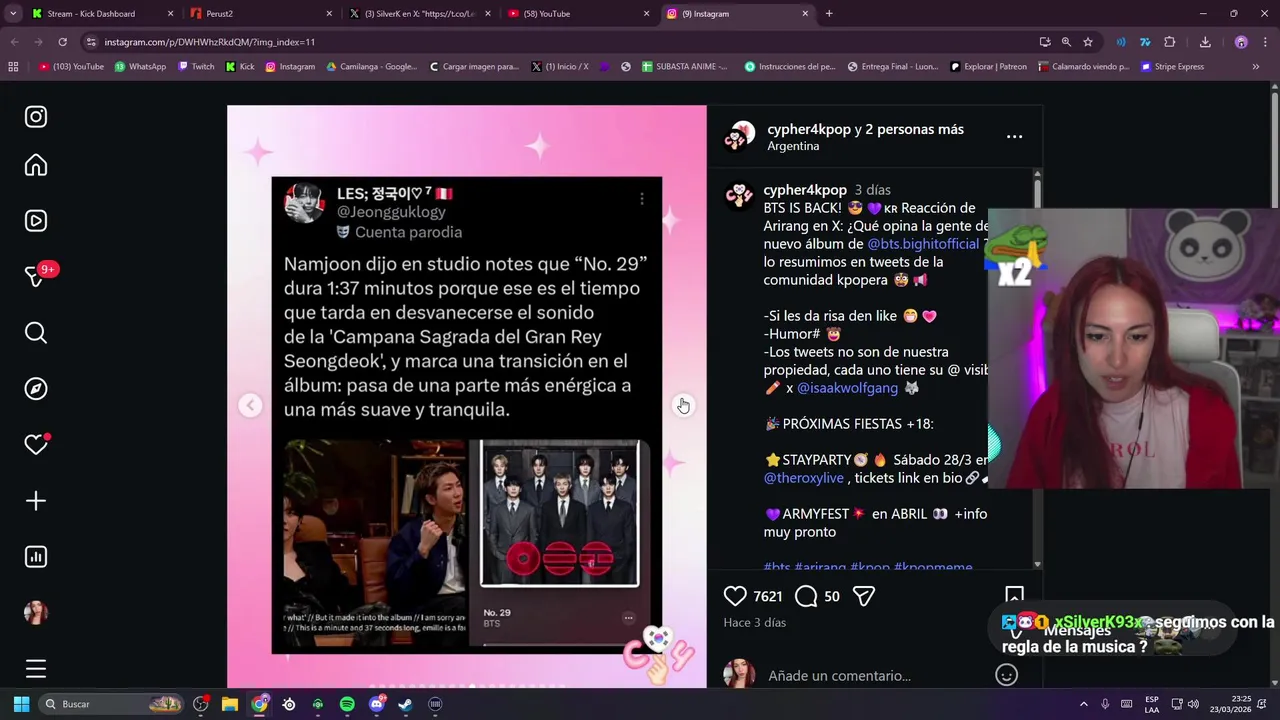The image size is (1280, 720).
Task: Go to previous carousel image
Action: [251, 405]
